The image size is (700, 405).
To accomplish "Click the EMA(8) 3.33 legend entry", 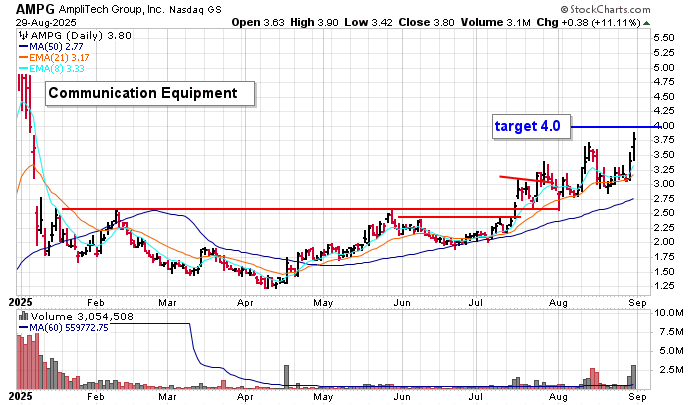I will [x=51, y=68].
